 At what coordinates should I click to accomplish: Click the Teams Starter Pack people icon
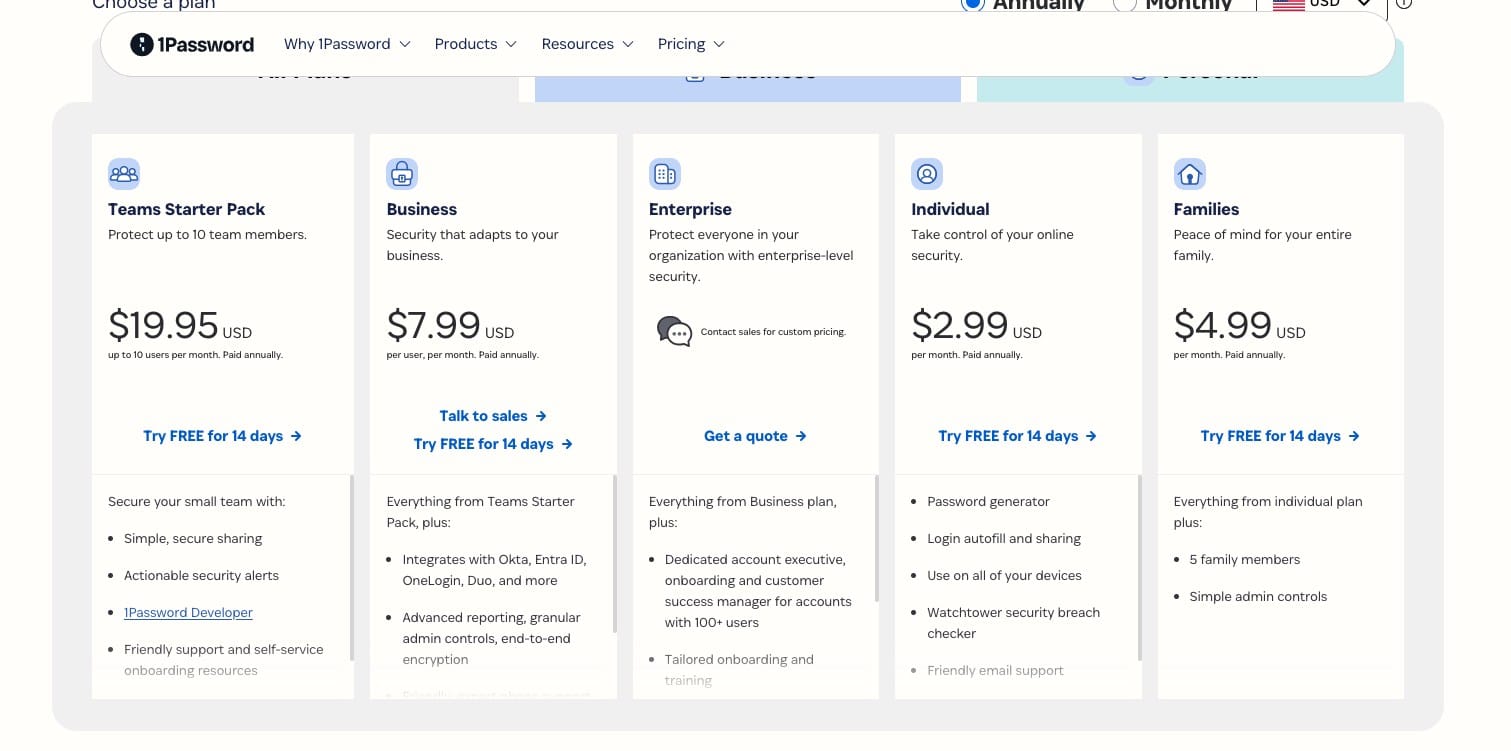click(124, 173)
